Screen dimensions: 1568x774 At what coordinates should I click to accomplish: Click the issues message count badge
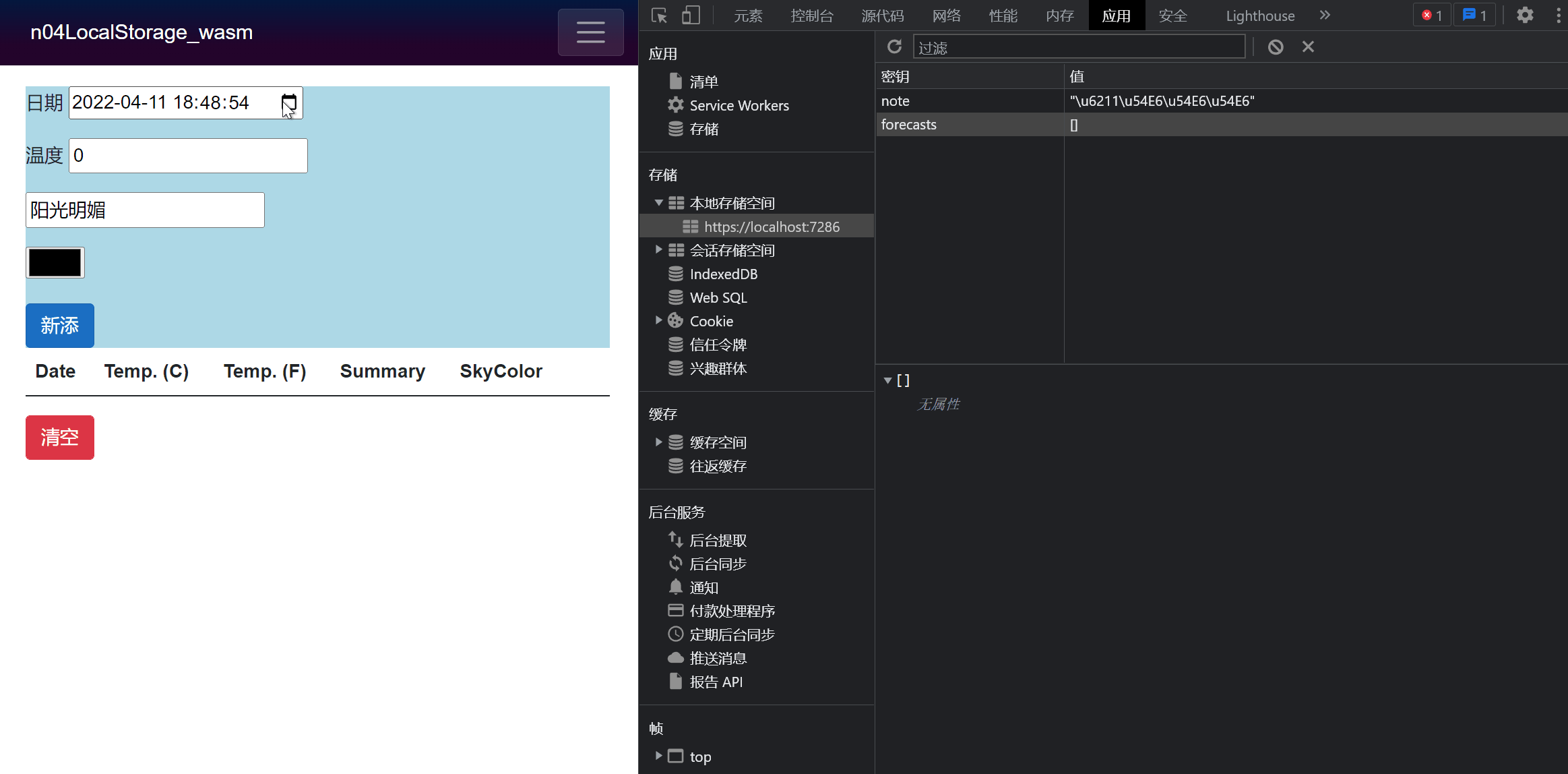[x=1475, y=16]
